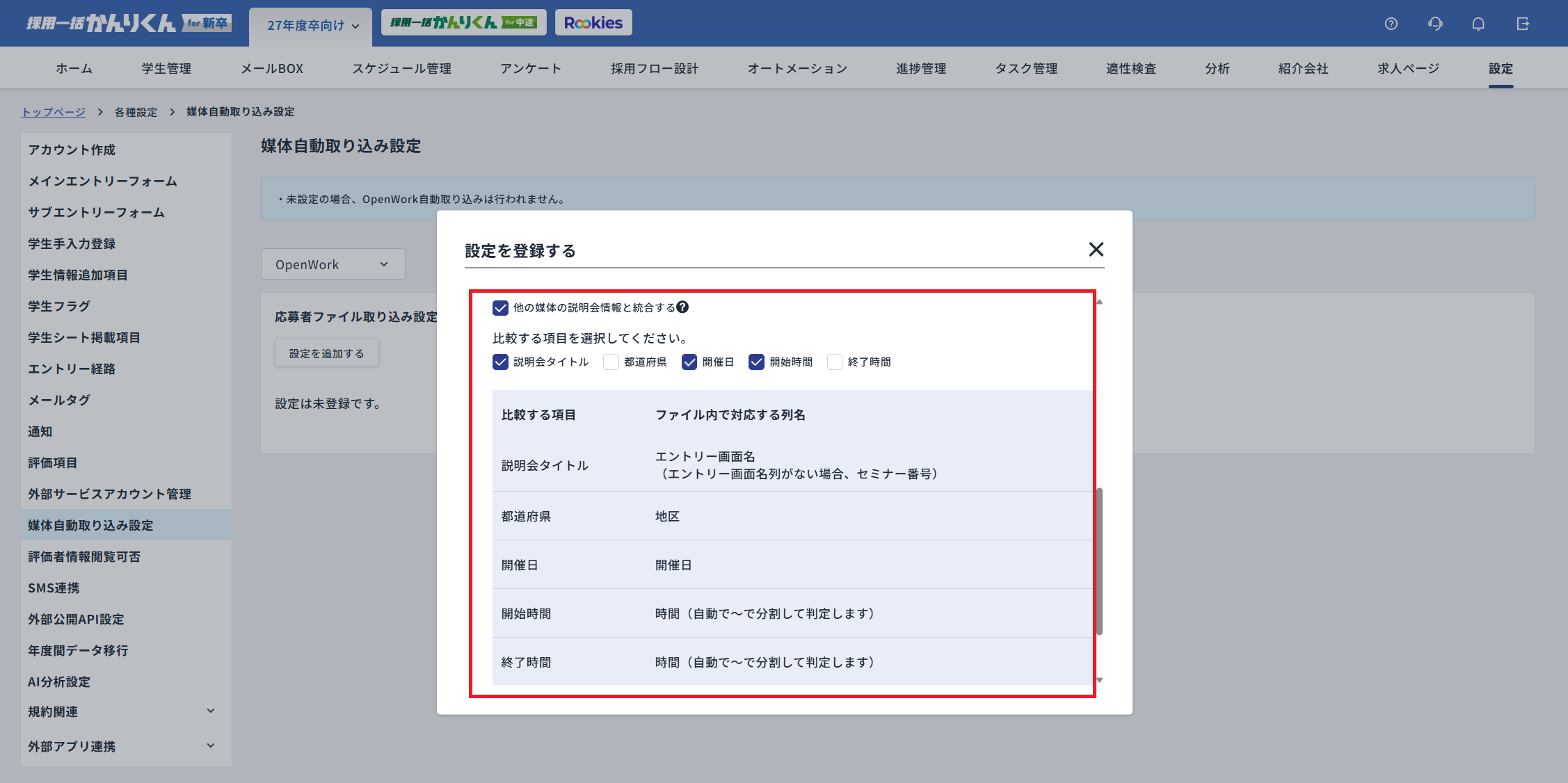Uncheck the 開催日 checkbox

(689, 362)
